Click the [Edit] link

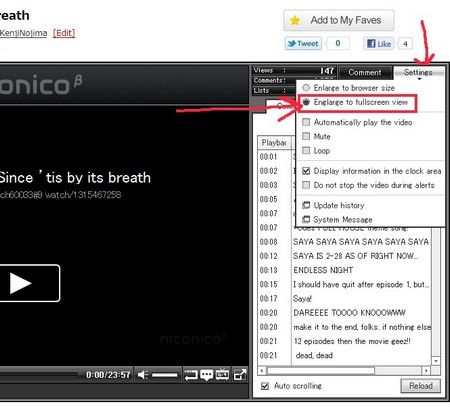(64, 33)
